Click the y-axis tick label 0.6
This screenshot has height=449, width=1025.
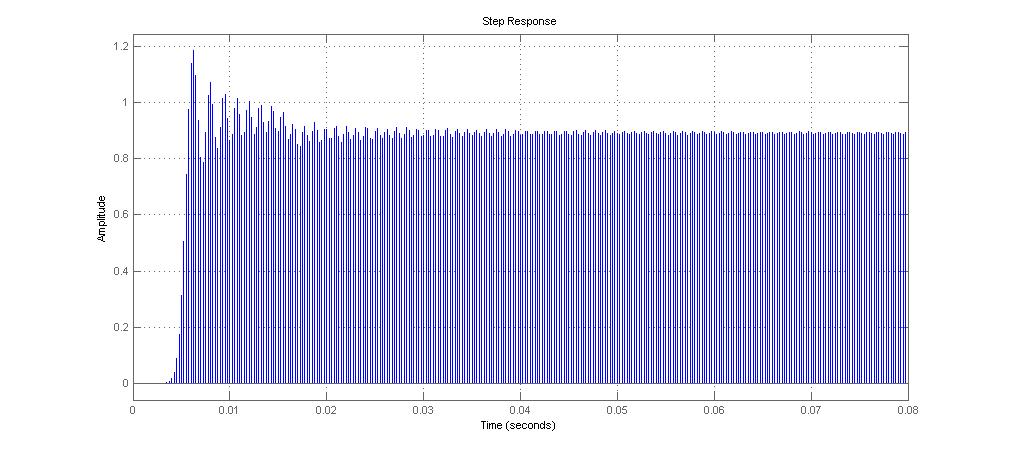(120, 215)
